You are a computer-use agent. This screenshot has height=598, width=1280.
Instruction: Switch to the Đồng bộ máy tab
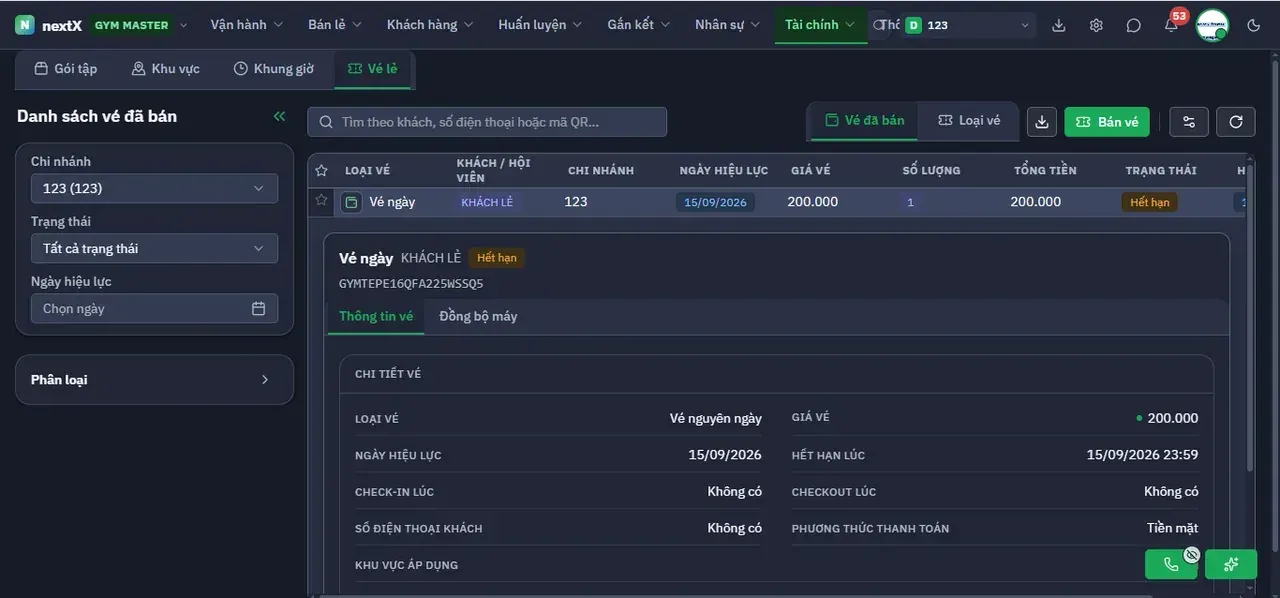coord(478,316)
